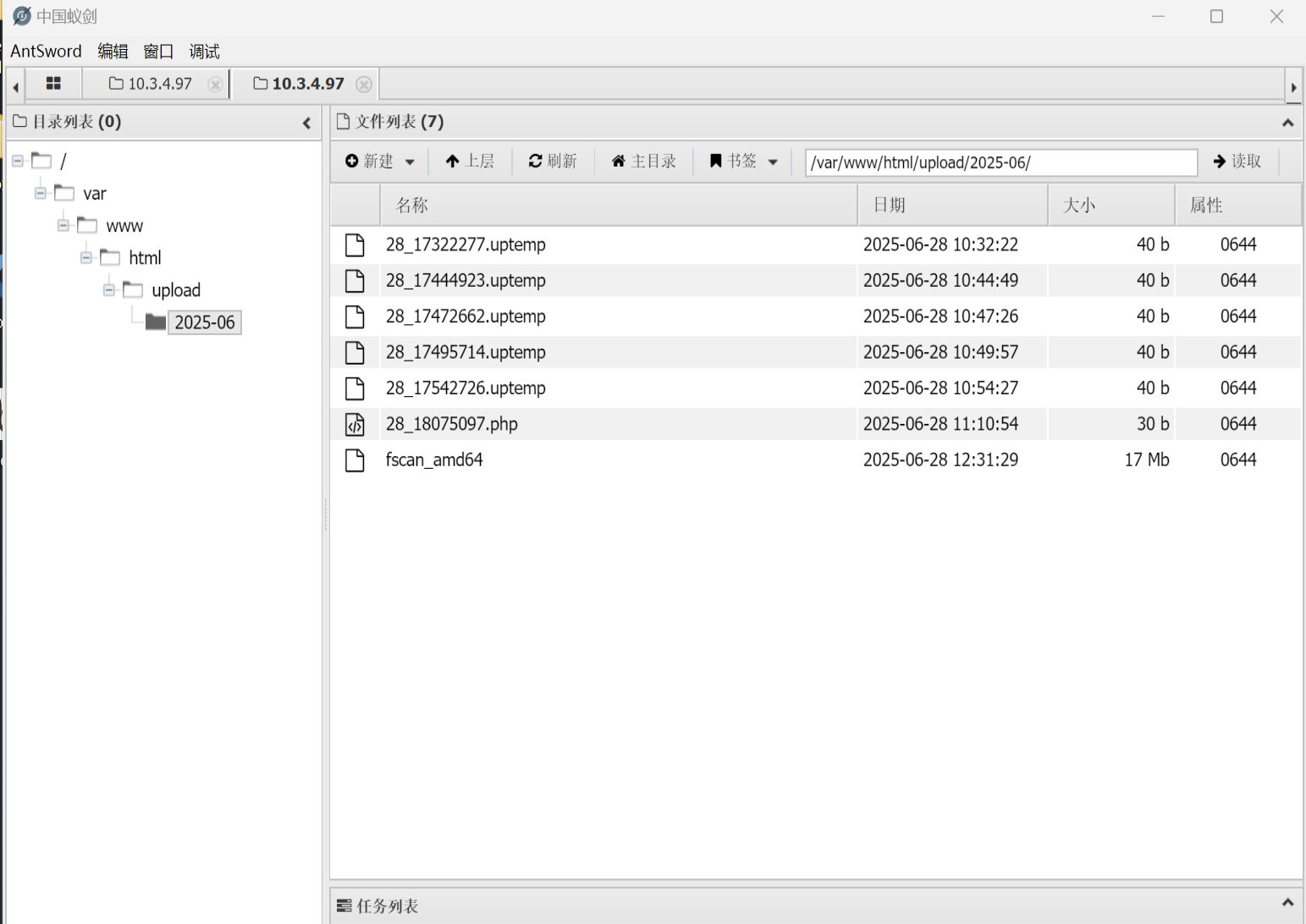Select the fscan_amd64 file
This screenshot has width=1306, height=924.
pyautogui.click(x=434, y=459)
